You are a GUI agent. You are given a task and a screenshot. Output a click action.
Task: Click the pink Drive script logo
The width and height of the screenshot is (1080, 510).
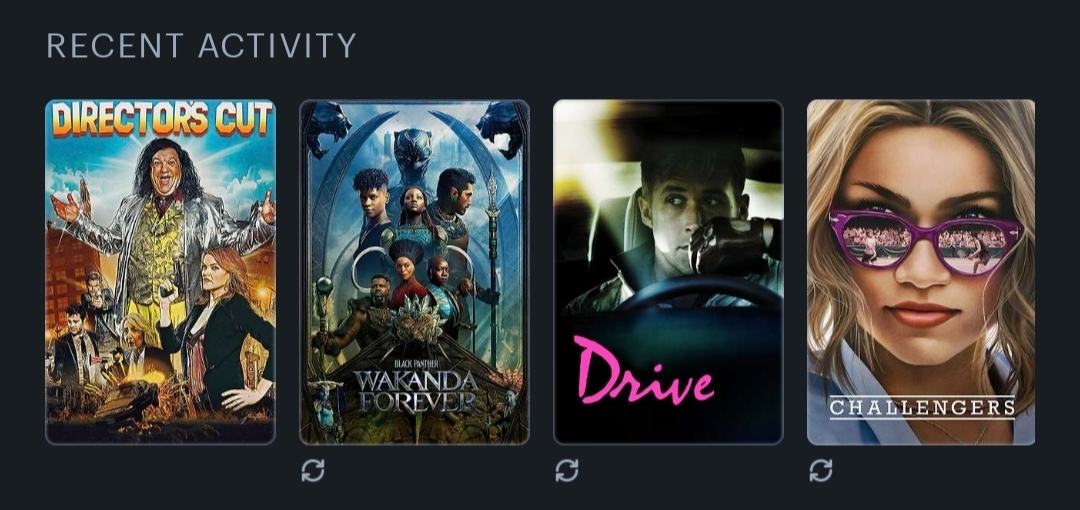(644, 371)
